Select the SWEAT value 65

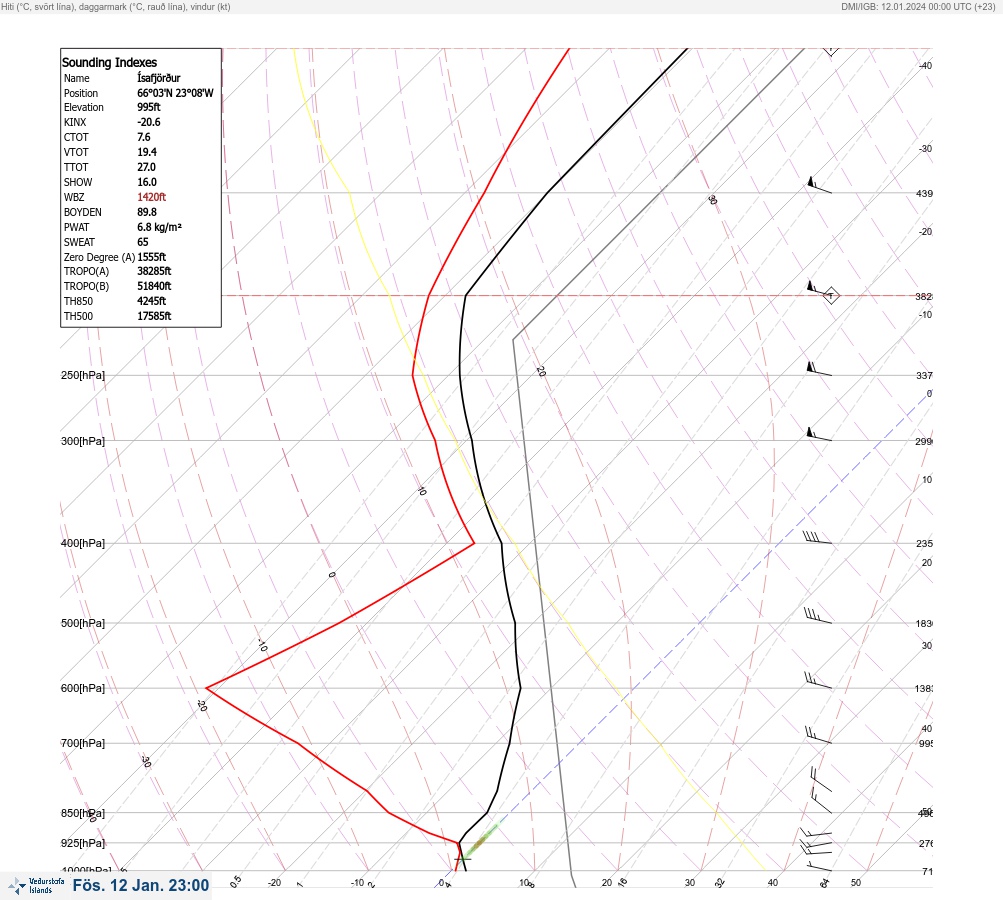tap(143, 242)
